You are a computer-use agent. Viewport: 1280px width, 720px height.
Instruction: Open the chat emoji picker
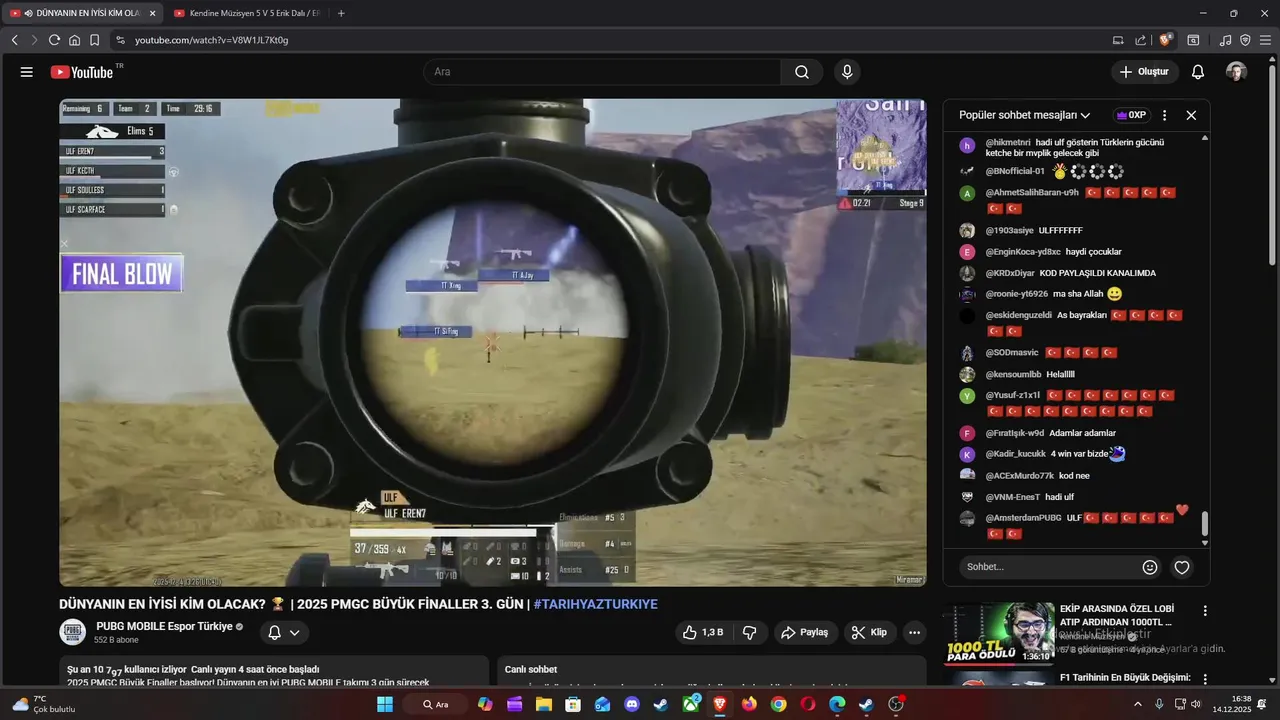tap(1150, 567)
